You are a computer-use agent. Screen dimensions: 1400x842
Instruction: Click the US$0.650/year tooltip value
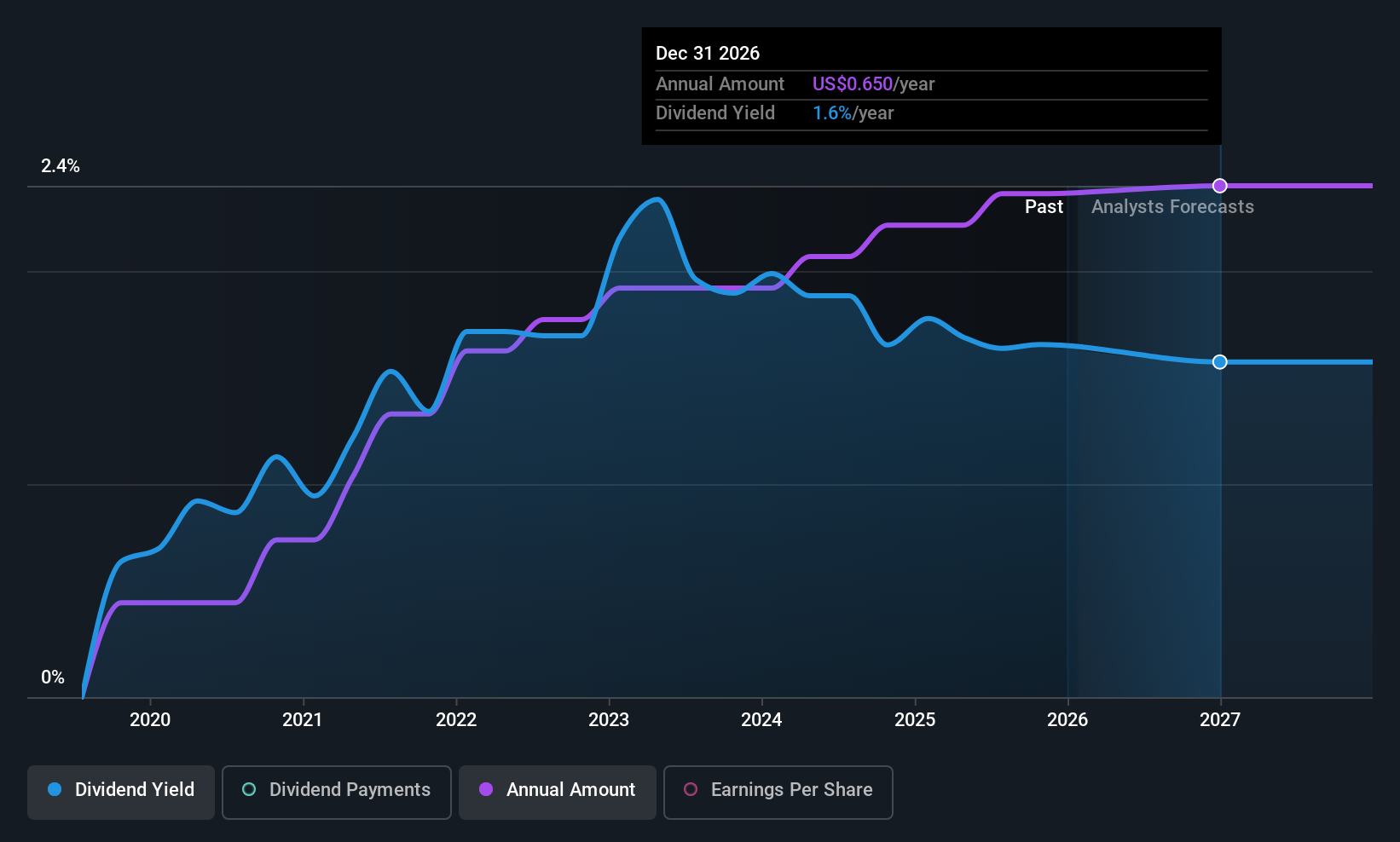[873, 84]
